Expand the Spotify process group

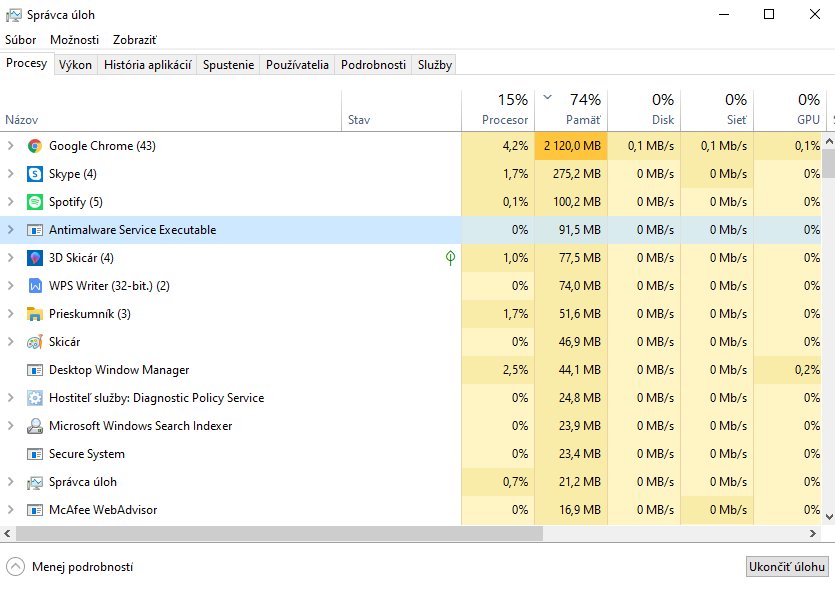point(11,202)
